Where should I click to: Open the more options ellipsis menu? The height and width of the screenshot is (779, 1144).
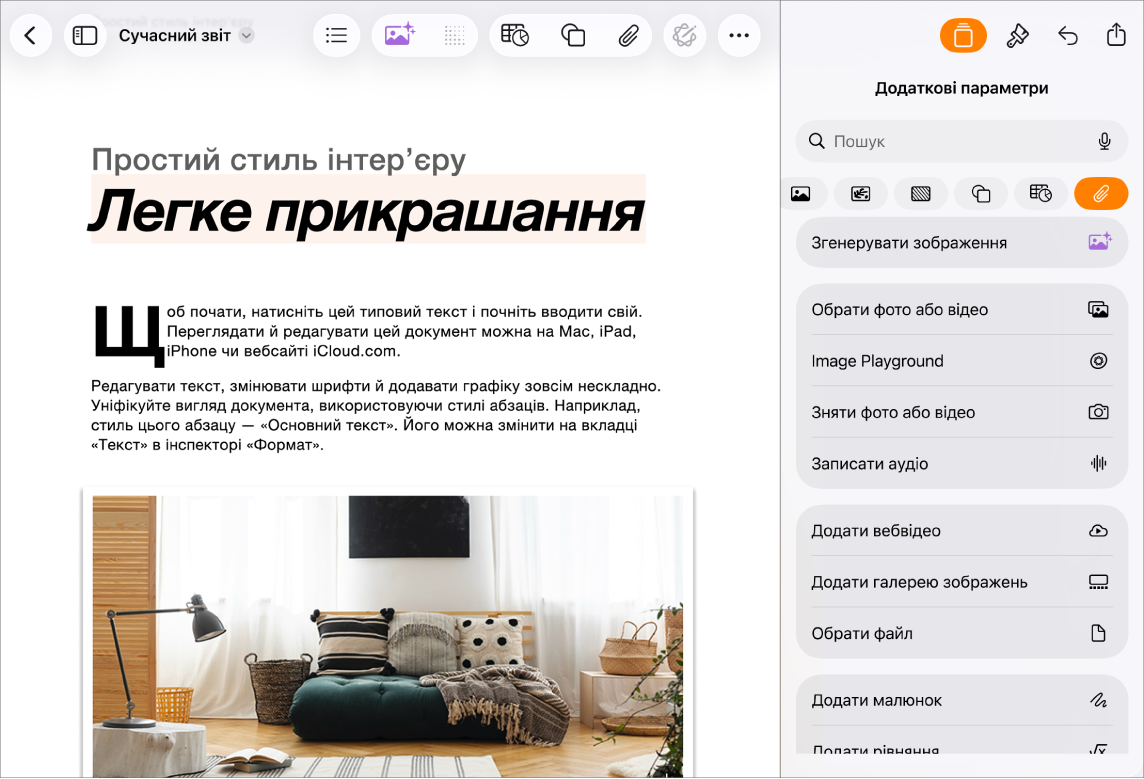coord(739,35)
